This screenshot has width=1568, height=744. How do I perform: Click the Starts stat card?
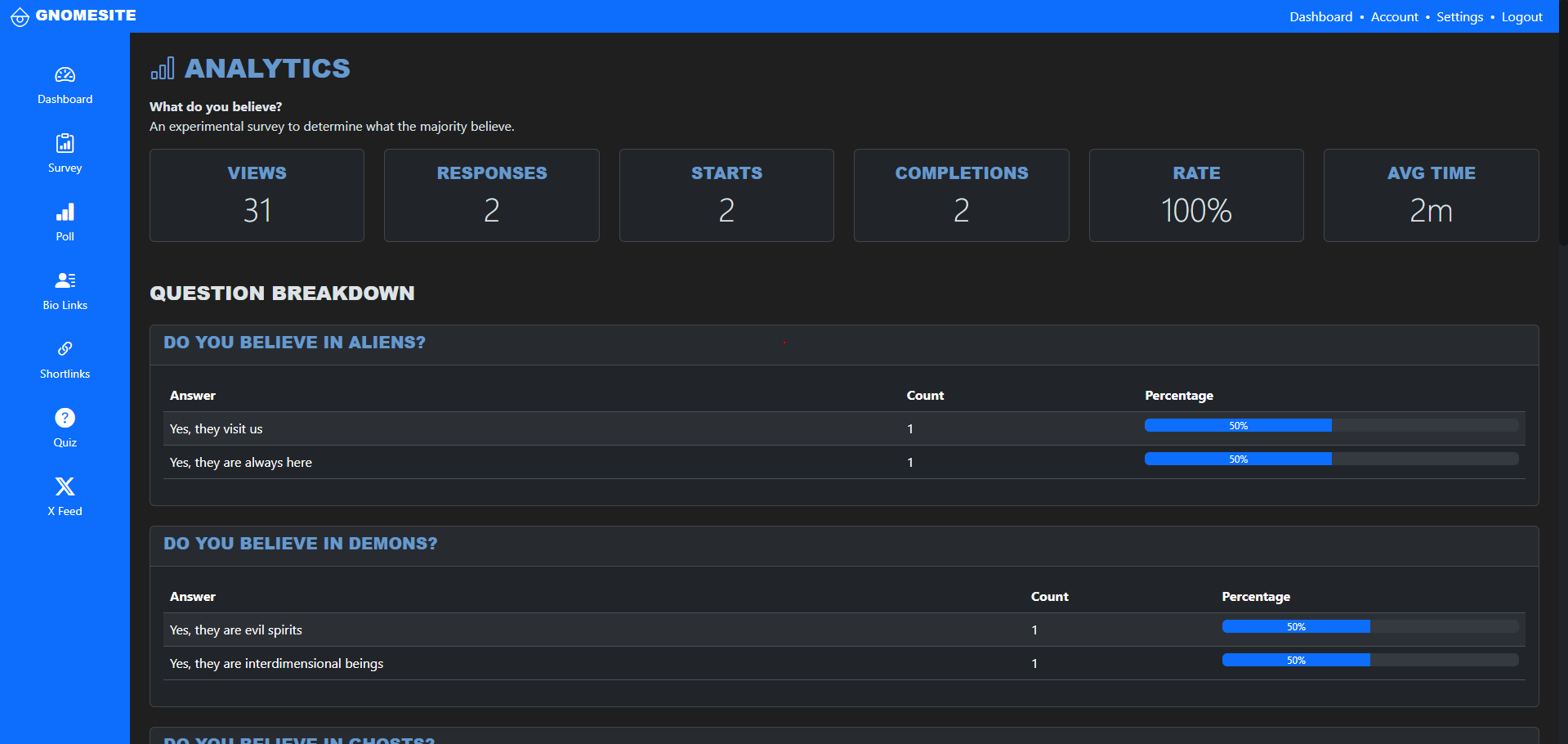pos(726,195)
